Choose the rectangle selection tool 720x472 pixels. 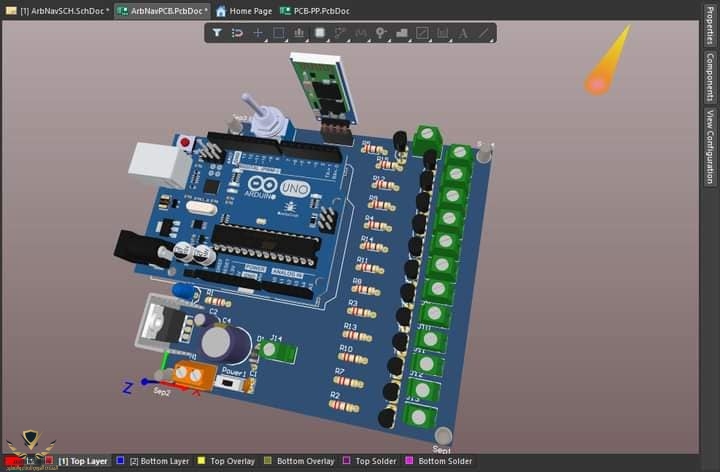pyautogui.click(x=278, y=33)
